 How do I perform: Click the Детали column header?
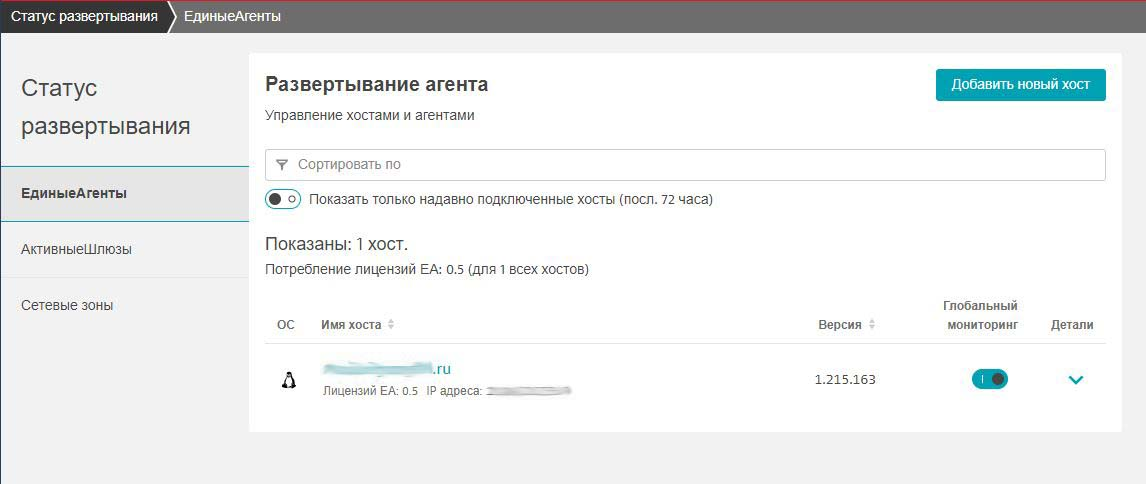click(x=1072, y=325)
